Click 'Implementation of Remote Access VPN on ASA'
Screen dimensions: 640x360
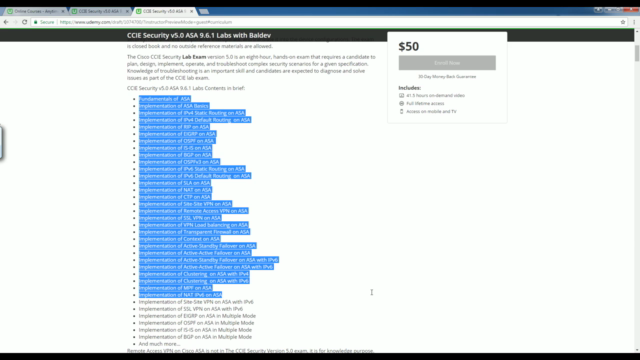tap(193, 211)
